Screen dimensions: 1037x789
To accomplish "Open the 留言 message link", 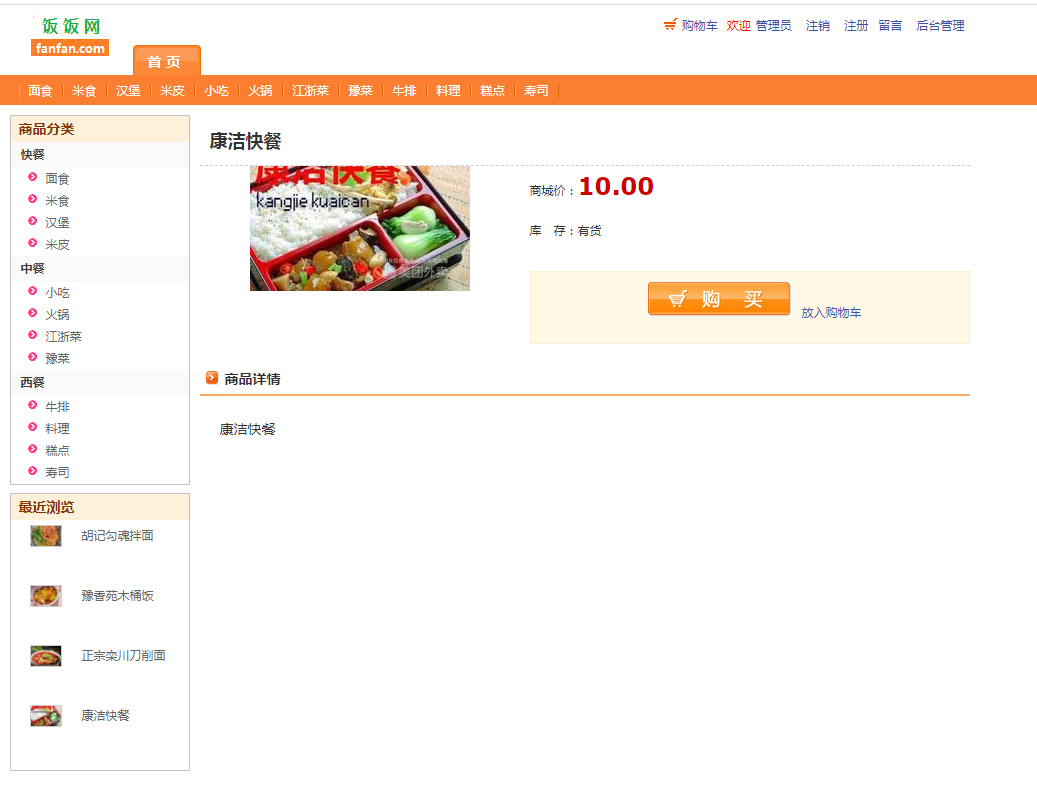I will pyautogui.click(x=890, y=26).
